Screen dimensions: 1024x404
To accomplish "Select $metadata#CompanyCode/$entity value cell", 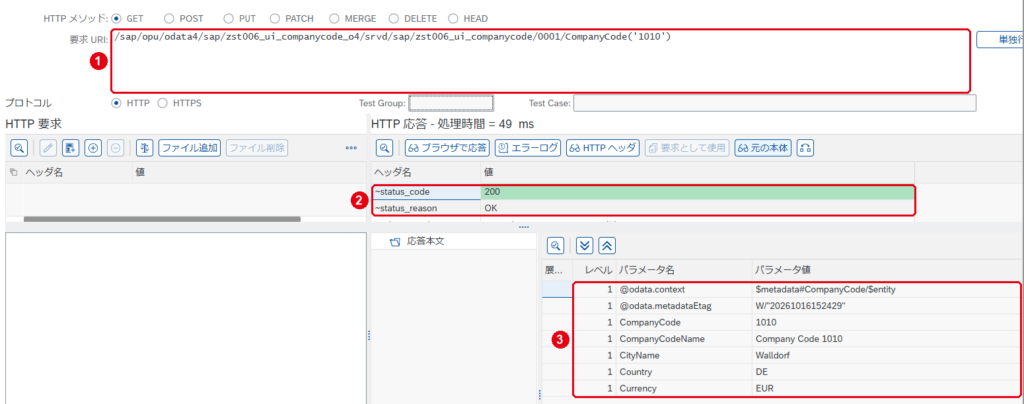I will (x=886, y=290).
